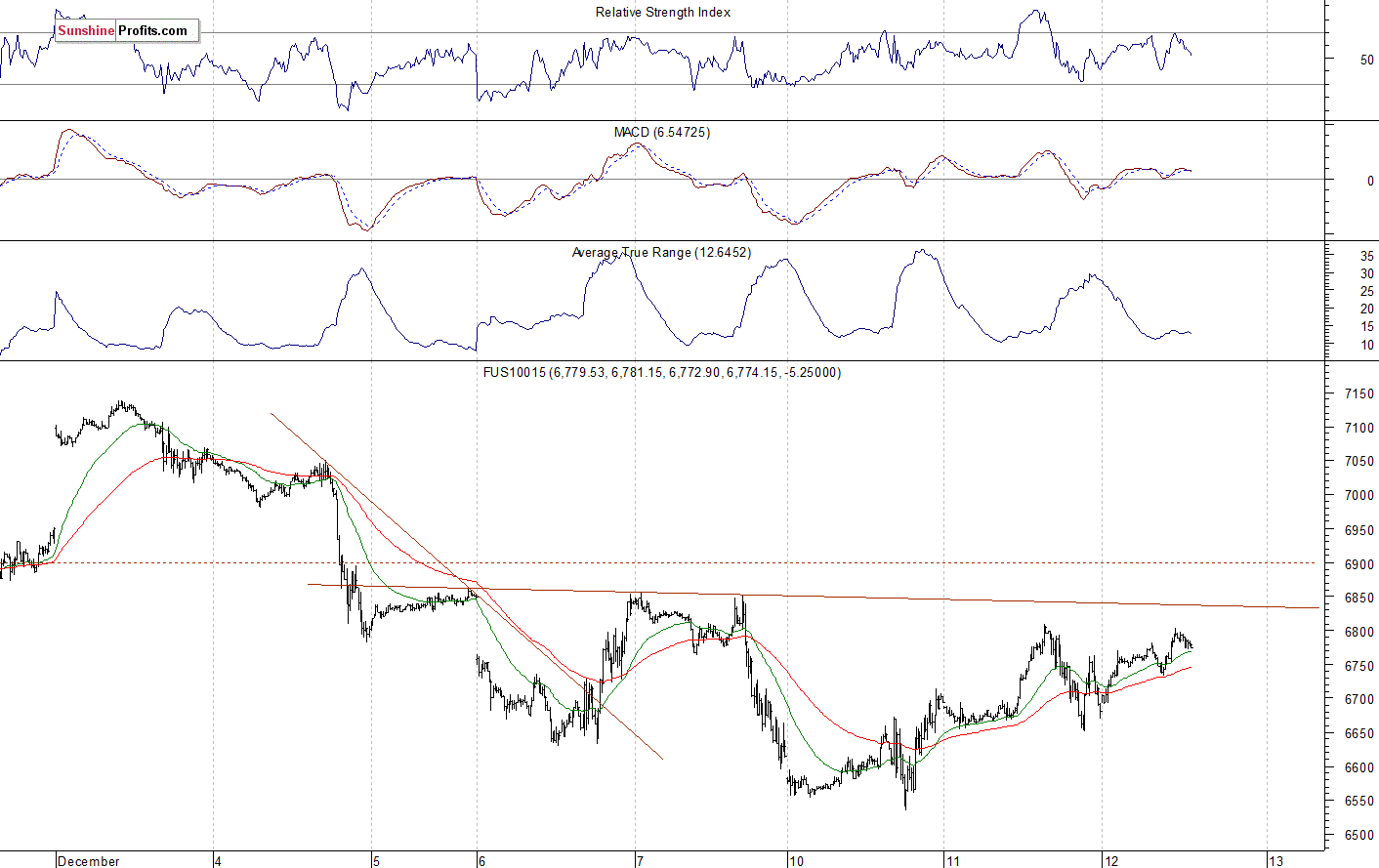Click date label 11 on time axis

(x=953, y=861)
